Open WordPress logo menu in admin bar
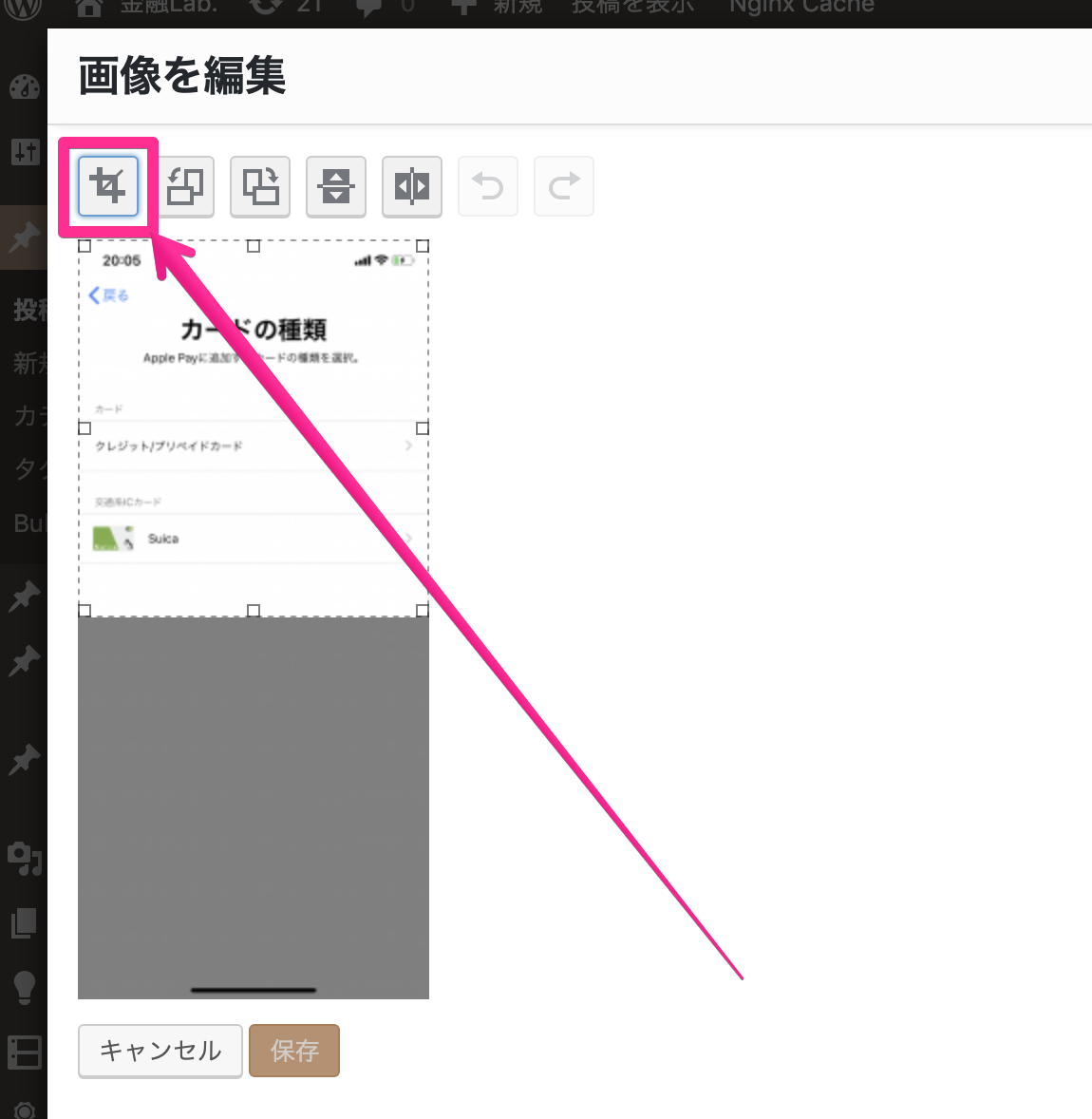 [x=23, y=8]
